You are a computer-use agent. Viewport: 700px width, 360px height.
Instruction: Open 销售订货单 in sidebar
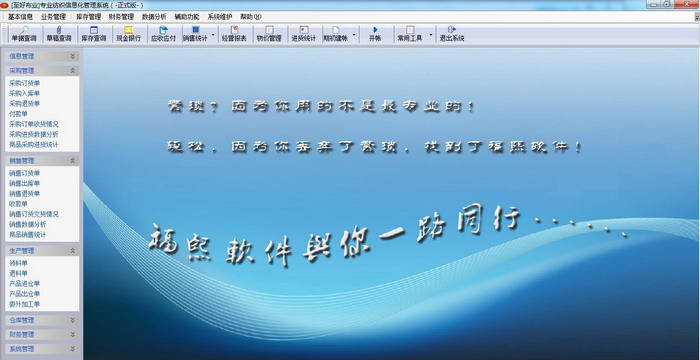(x=25, y=173)
